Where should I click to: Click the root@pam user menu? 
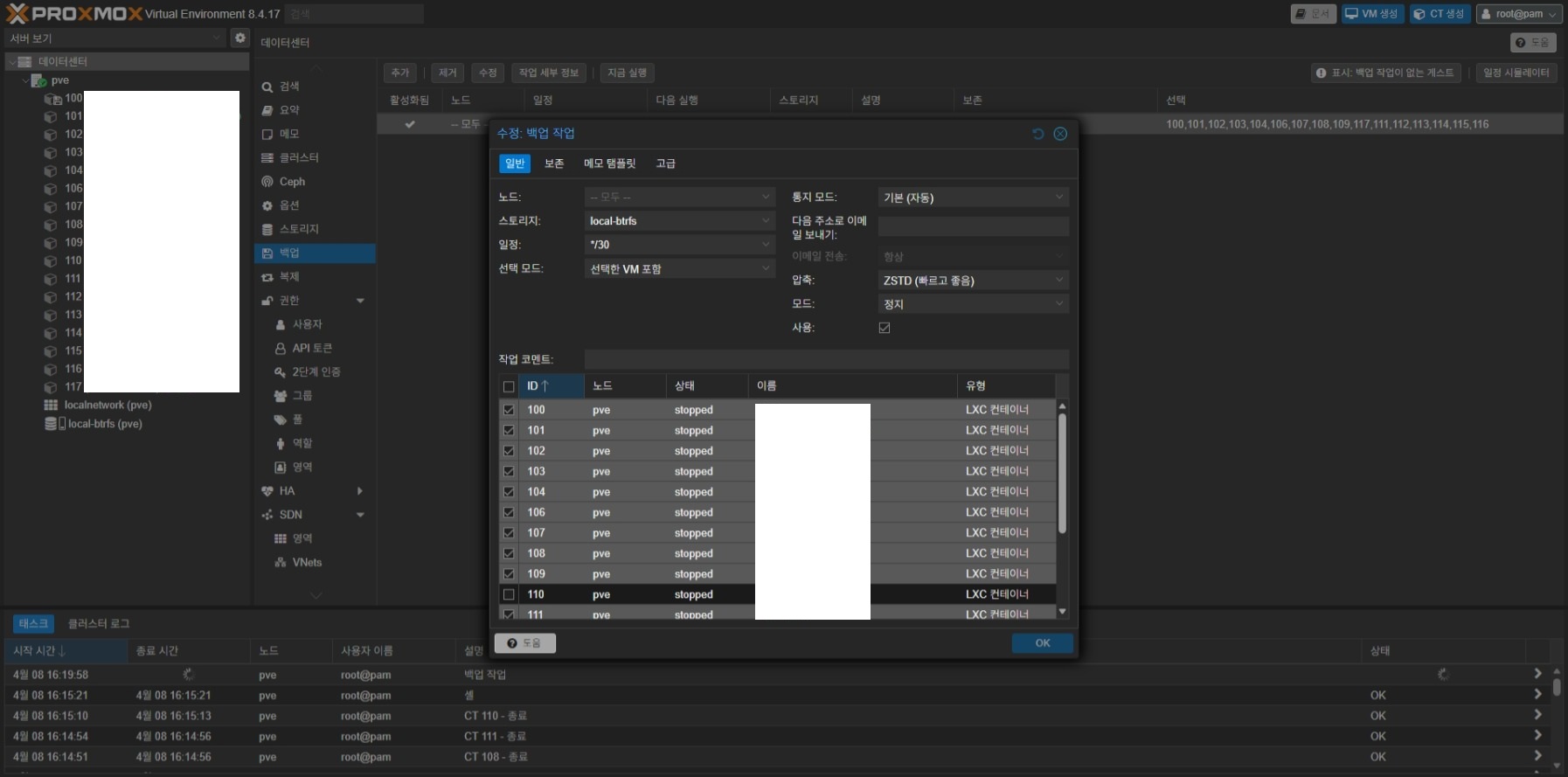pyautogui.click(x=1517, y=14)
